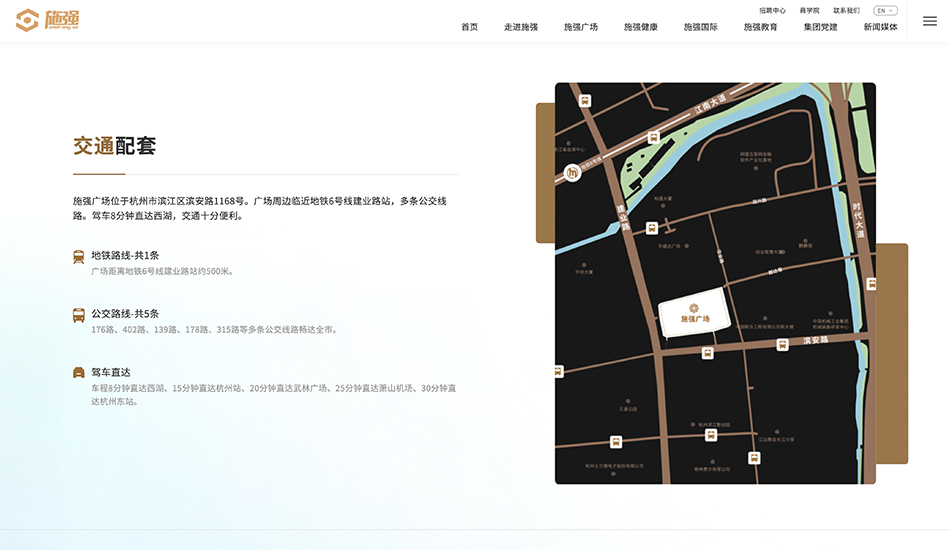This screenshot has height=550, width=950.
Task: Go to 首页 in the navigation bar
Action: (x=469, y=27)
